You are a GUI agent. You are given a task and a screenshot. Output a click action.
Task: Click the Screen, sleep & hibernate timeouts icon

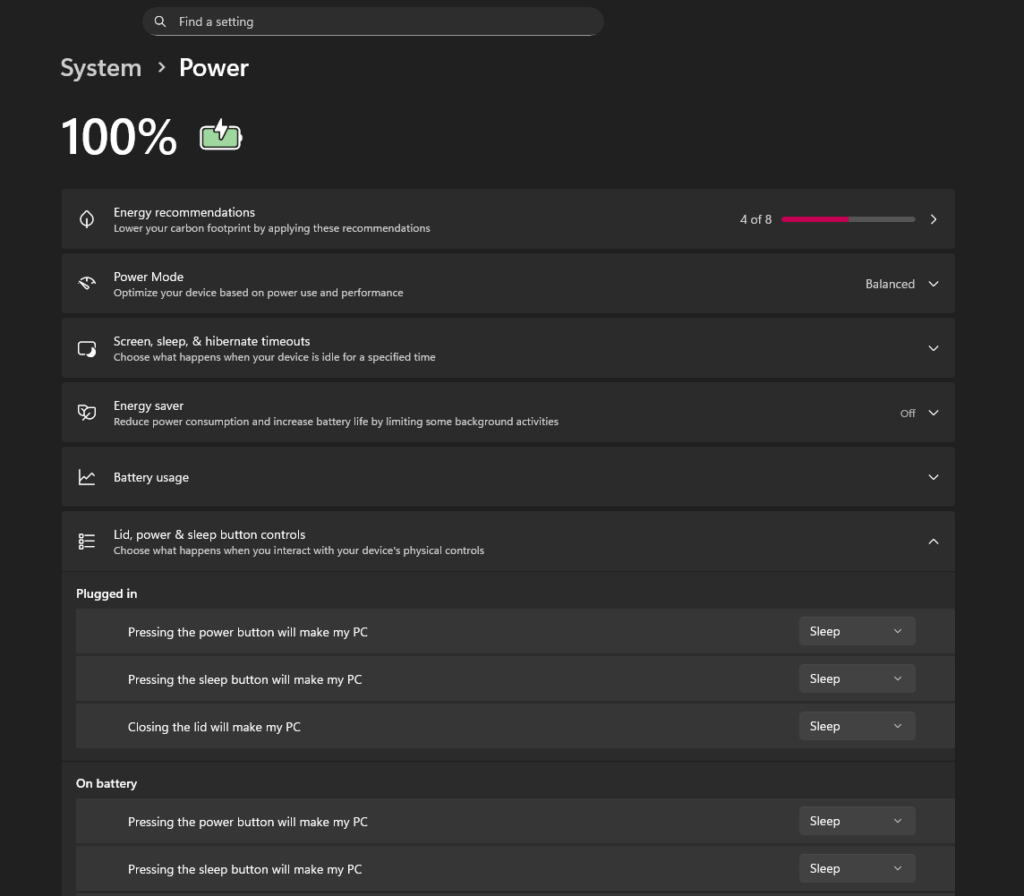point(87,348)
